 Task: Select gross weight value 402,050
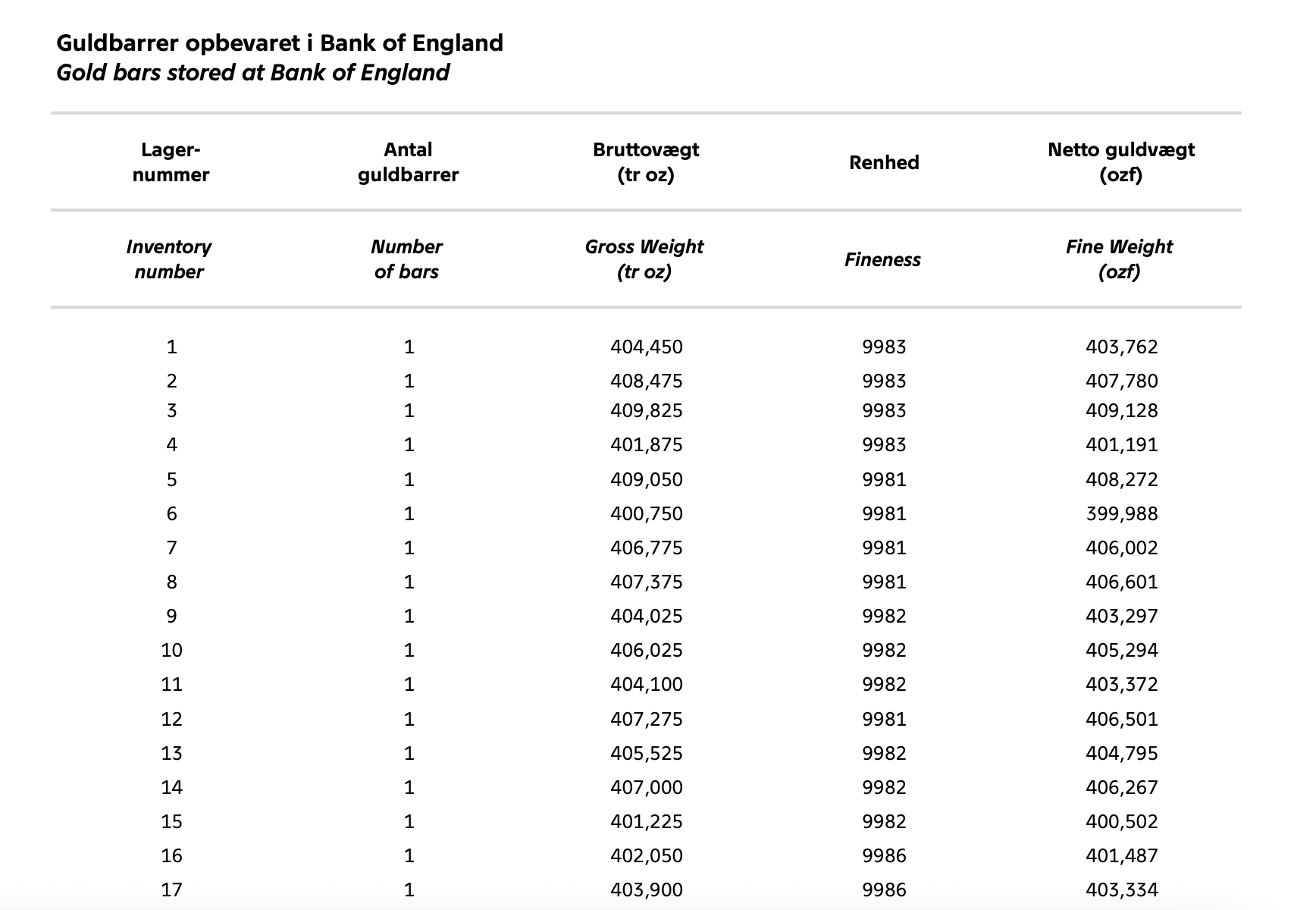coord(647,856)
